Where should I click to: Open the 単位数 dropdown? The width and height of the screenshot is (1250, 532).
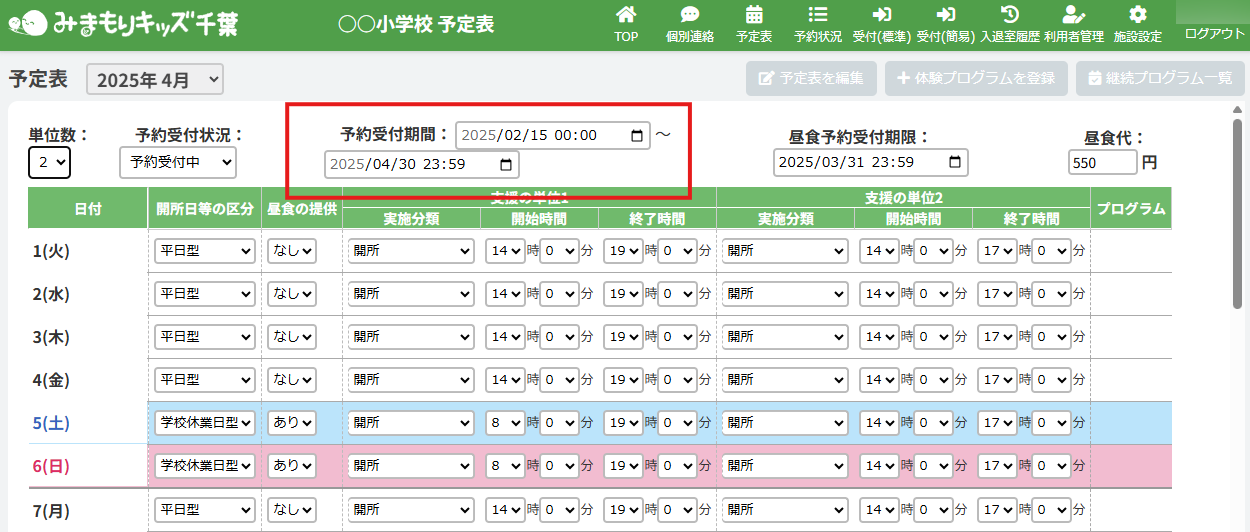49,162
